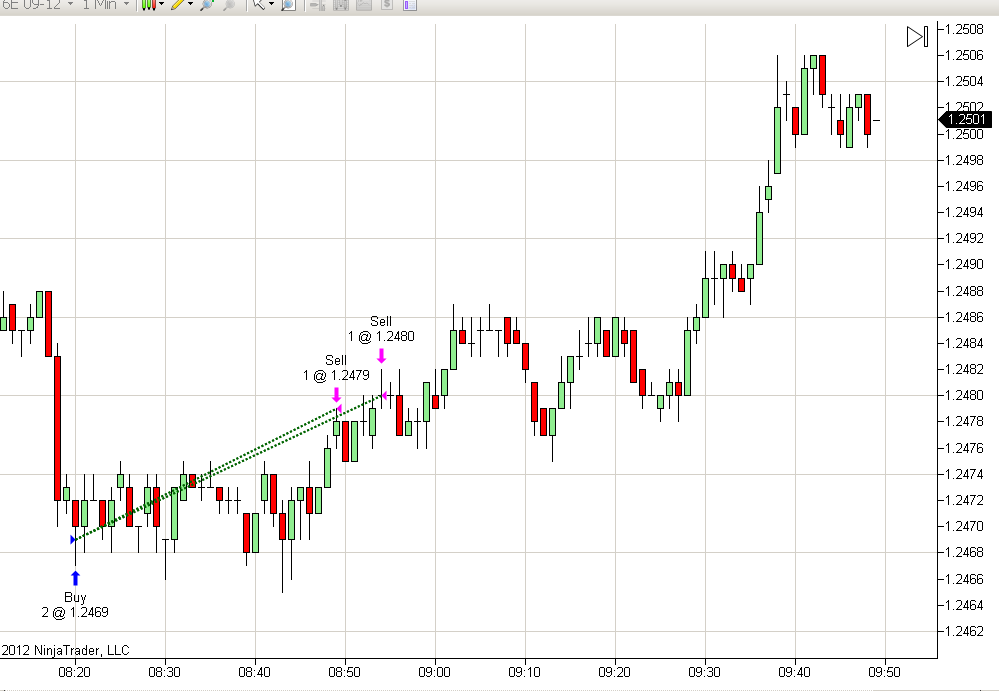The height and width of the screenshot is (691, 999).
Task: Click the 'Sell 1 @ 1.2479' label
Action: click(x=336, y=367)
